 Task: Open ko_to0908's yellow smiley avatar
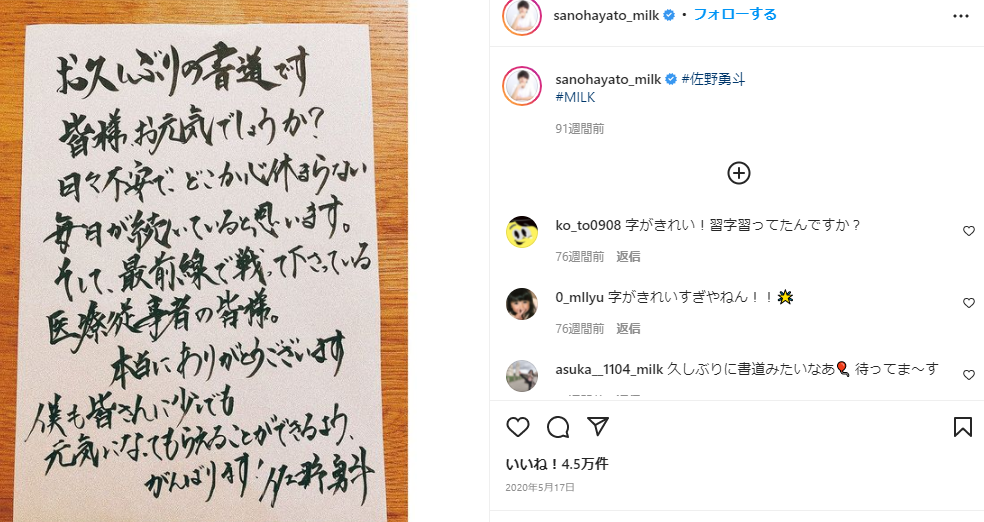522,232
